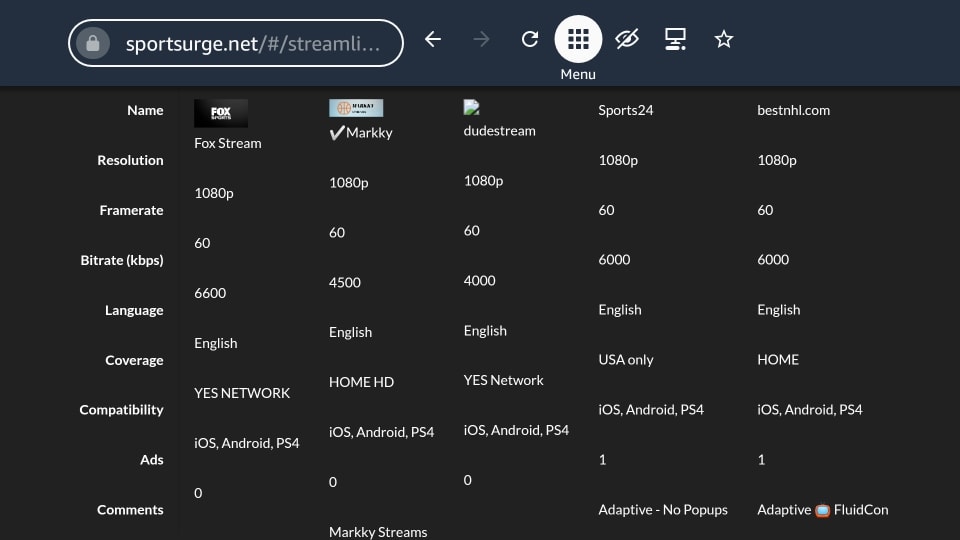This screenshot has height=540, width=960.
Task: Open the bestnhl.com stream link
Action: (793, 110)
